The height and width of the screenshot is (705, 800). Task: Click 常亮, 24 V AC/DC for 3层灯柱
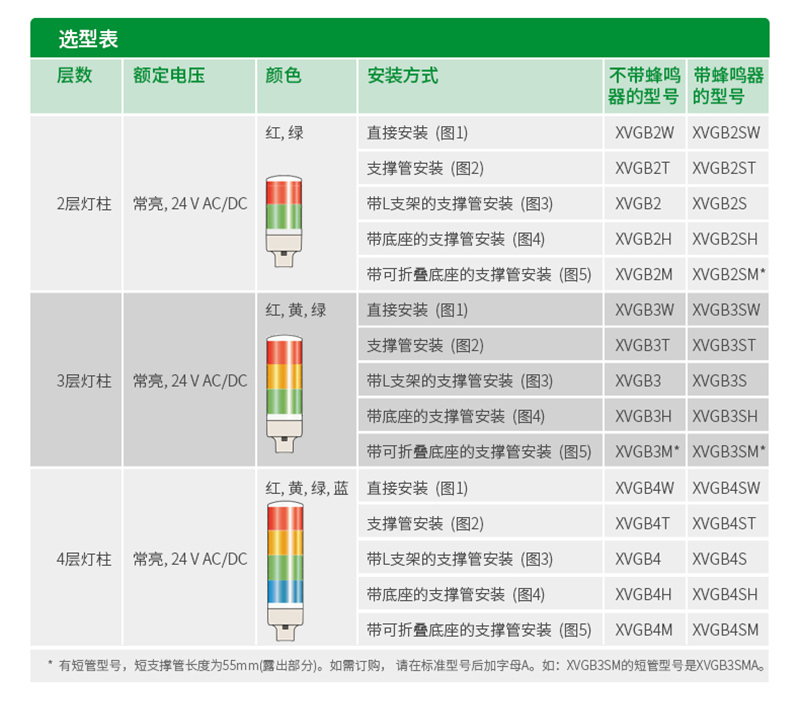190,381
